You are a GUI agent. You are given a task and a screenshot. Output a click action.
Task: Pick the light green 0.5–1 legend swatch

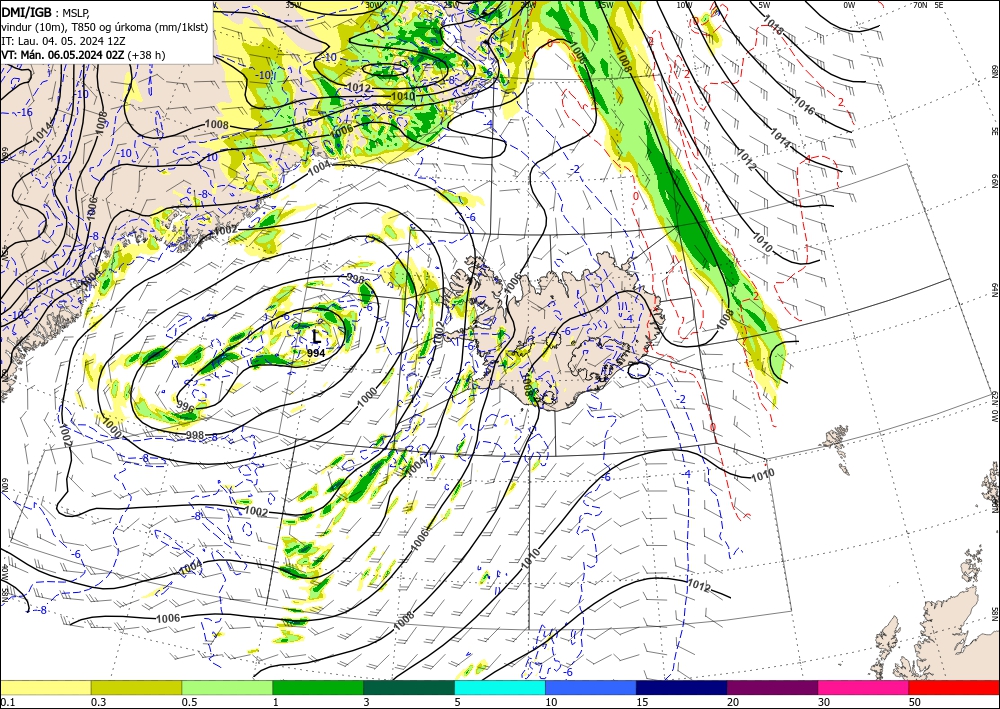[x=227, y=687]
